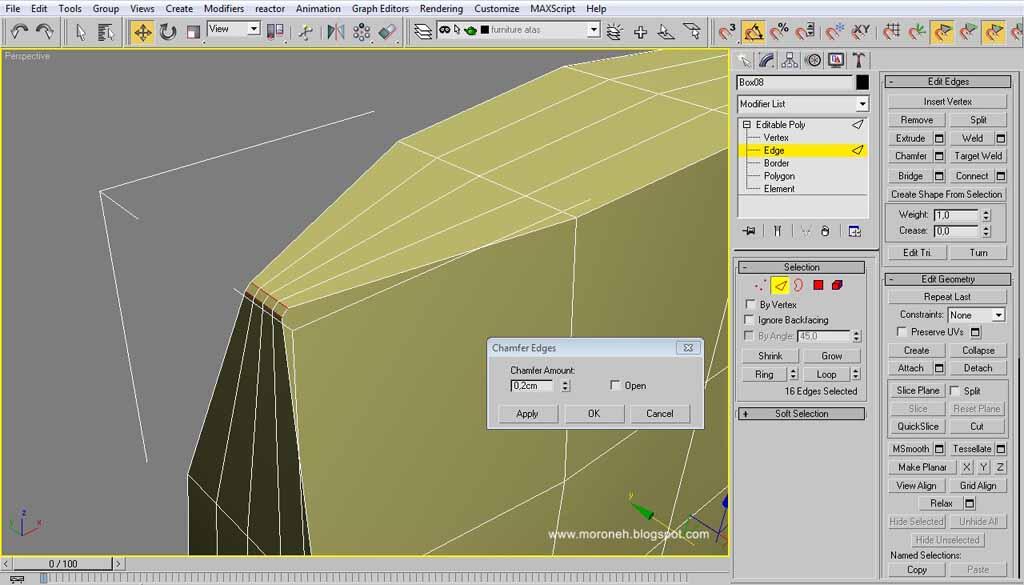The height and width of the screenshot is (585, 1024).
Task: Toggle the By Vertex checkbox
Action: [751, 305]
